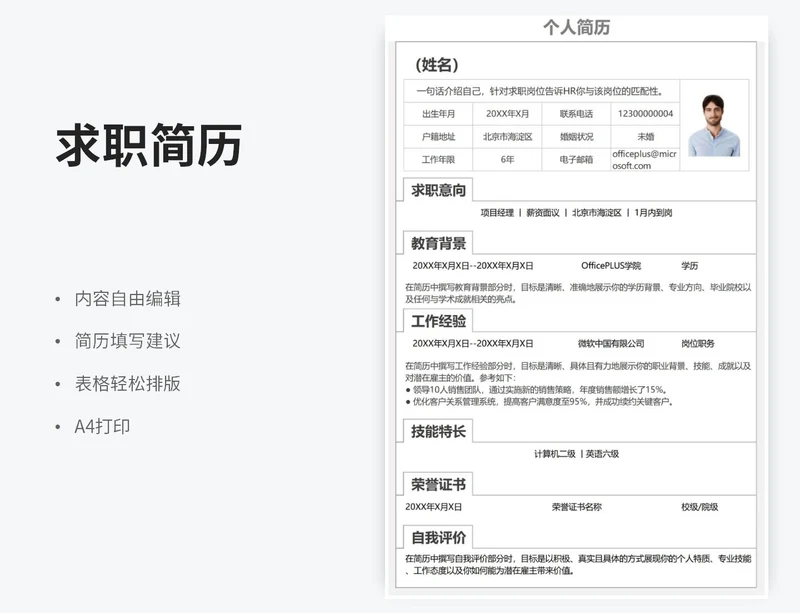Viewport: 800px width, 613px height.
Task: Click the 北京市海淀区 table cell
Action: [507, 137]
